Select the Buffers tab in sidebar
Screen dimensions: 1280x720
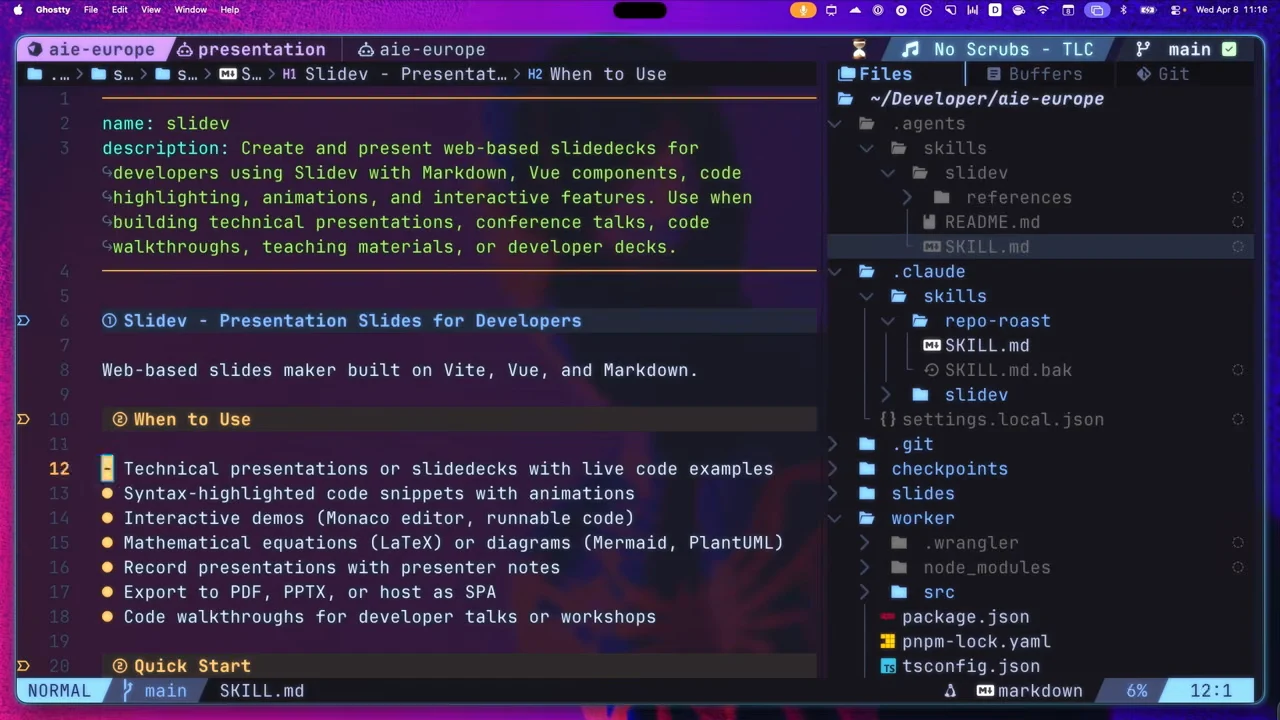1034,74
